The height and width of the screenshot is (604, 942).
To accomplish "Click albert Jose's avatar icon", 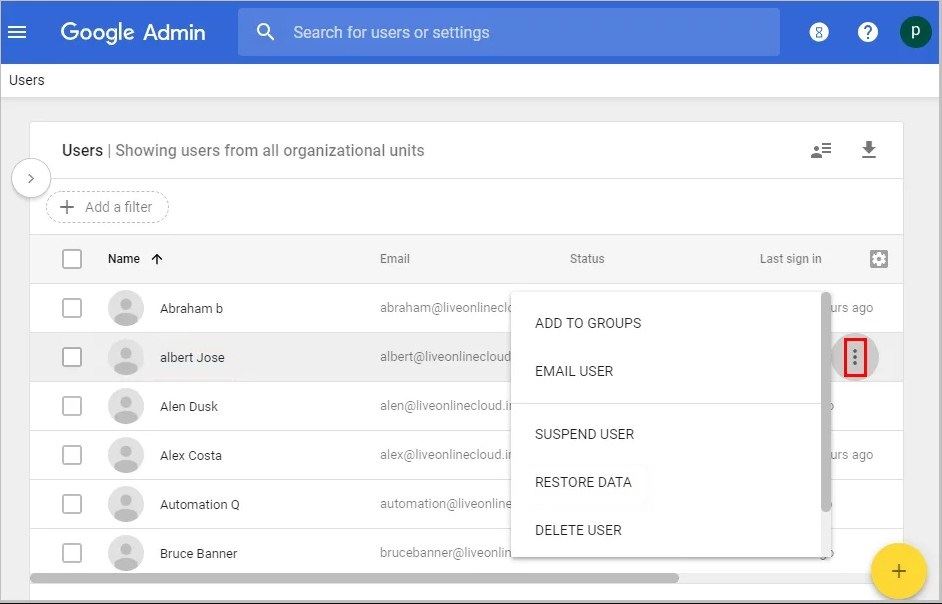I will (x=126, y=358).
